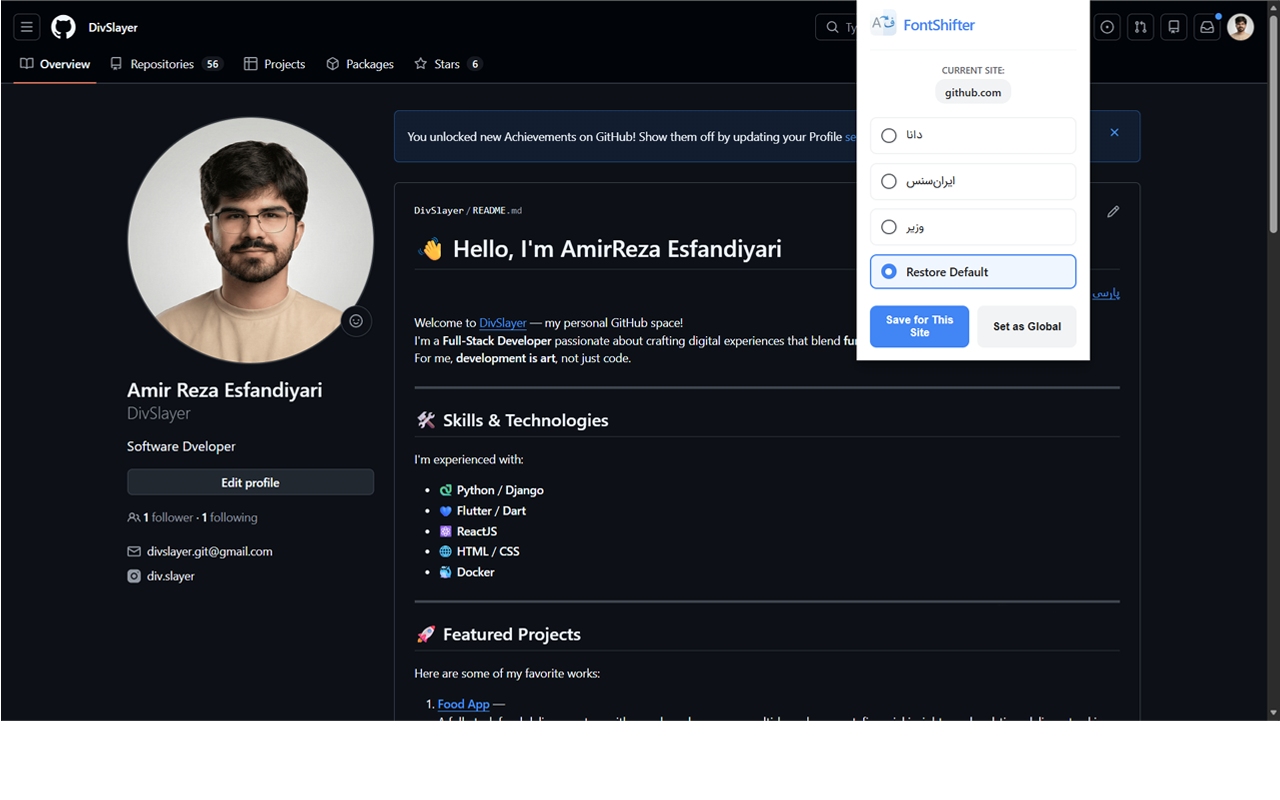View the 1 follower list

point(168,518)
